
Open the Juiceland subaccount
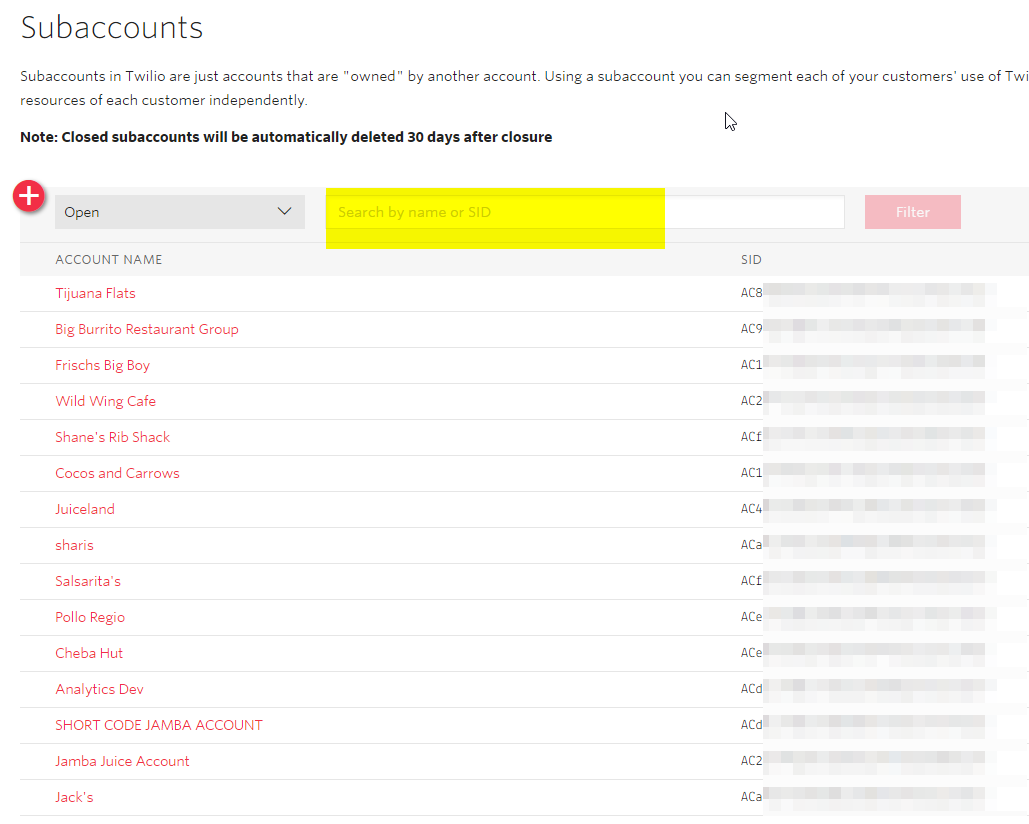[84, 508]
